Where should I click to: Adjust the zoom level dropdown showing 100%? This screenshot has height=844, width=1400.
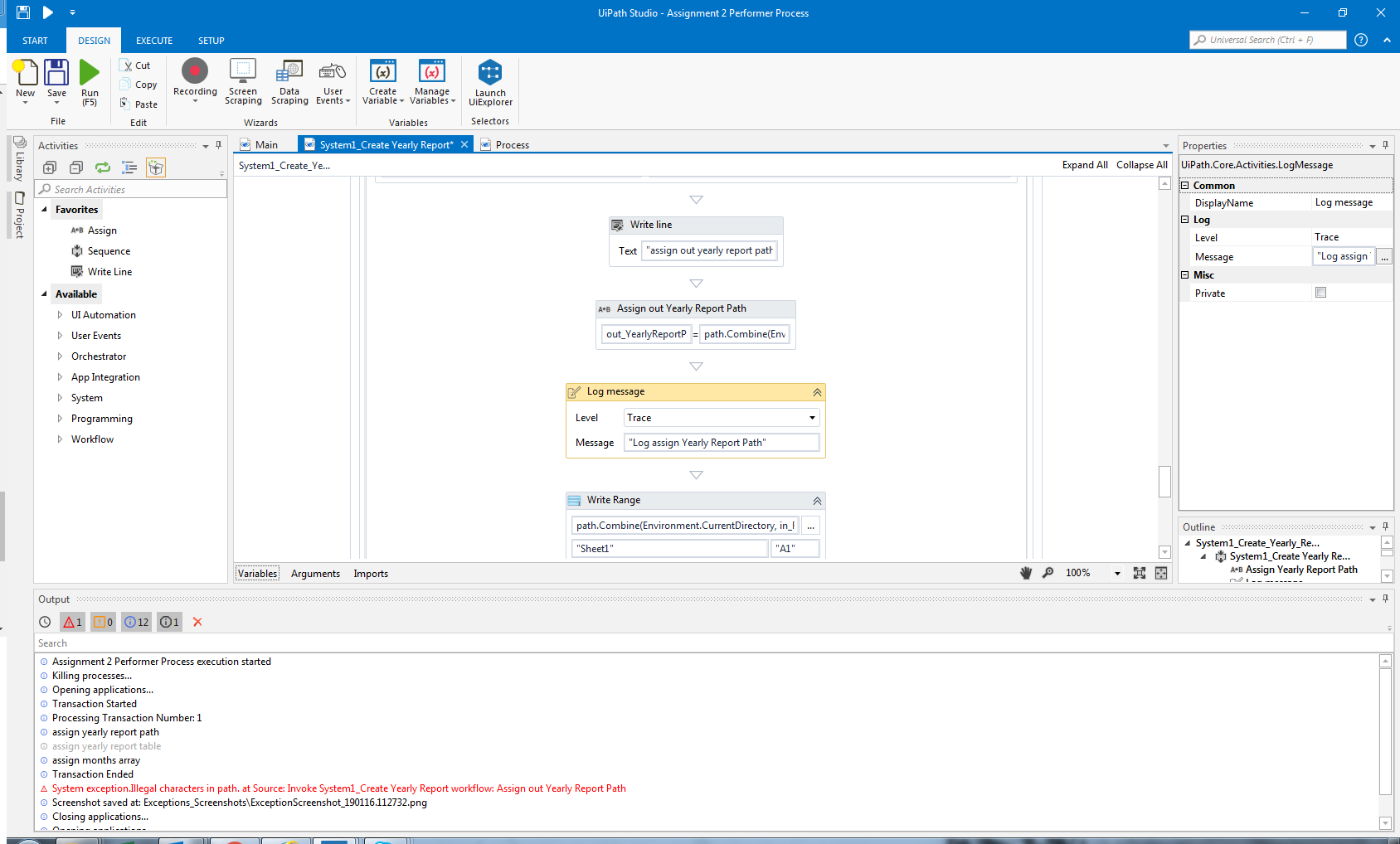(x=1116, y=572)
